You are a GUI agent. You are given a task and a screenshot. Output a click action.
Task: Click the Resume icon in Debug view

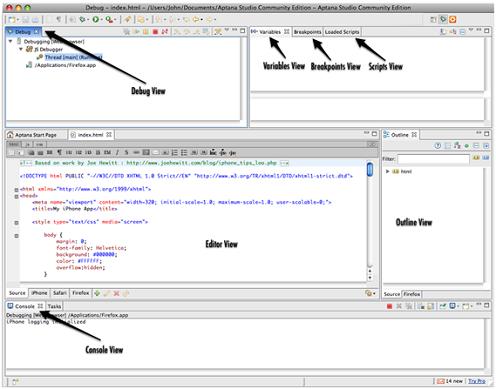136,32
